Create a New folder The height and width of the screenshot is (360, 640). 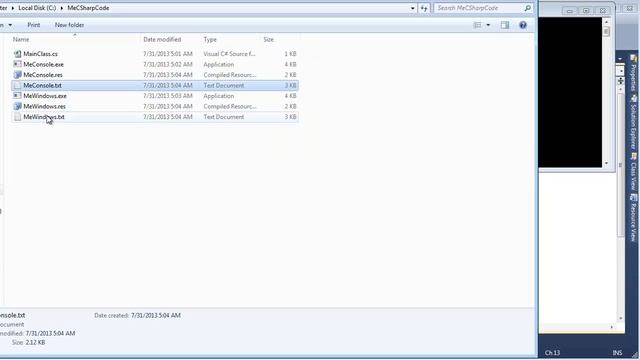tap(69, 25)
